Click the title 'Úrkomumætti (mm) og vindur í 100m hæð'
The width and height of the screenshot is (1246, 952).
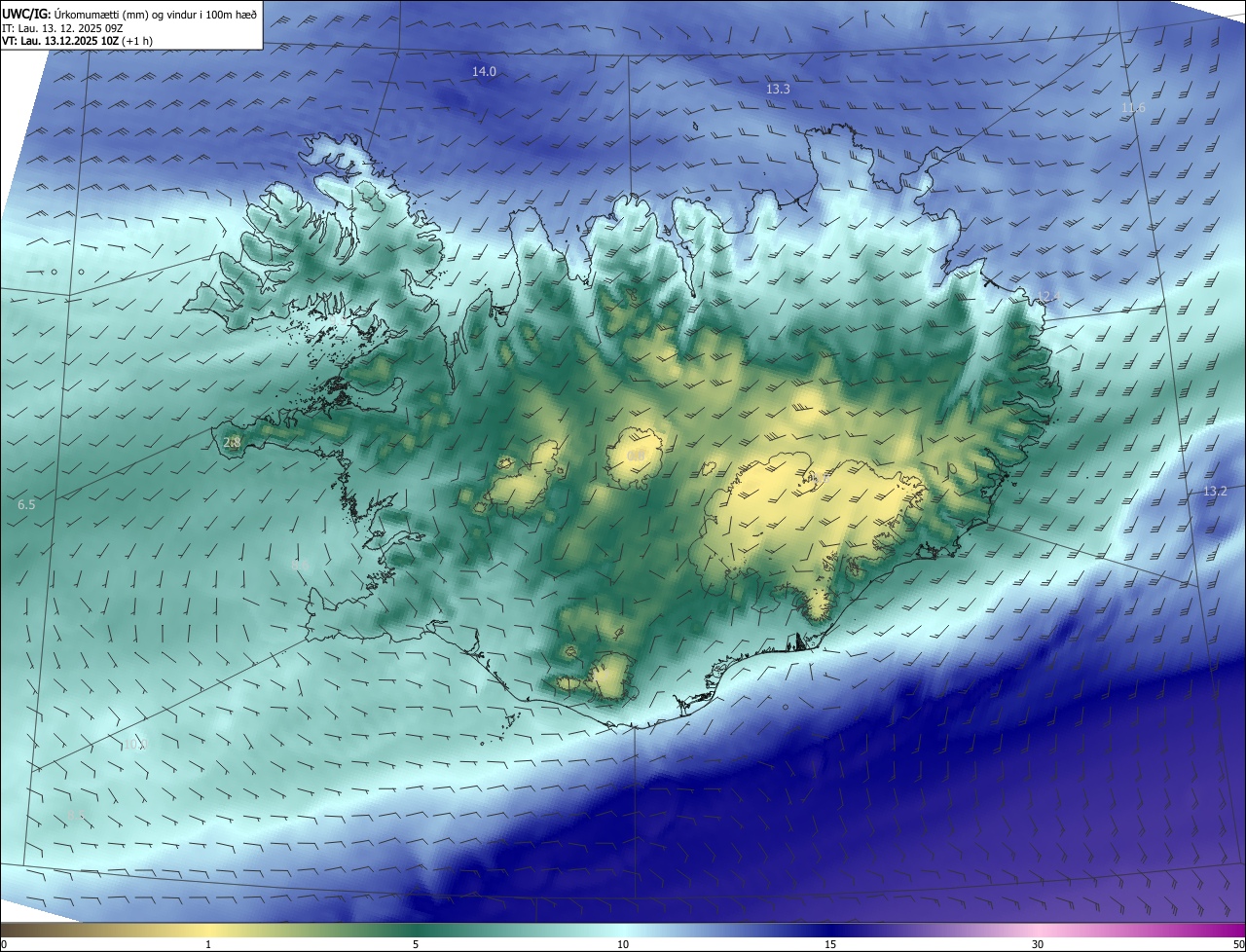(155, 15)
